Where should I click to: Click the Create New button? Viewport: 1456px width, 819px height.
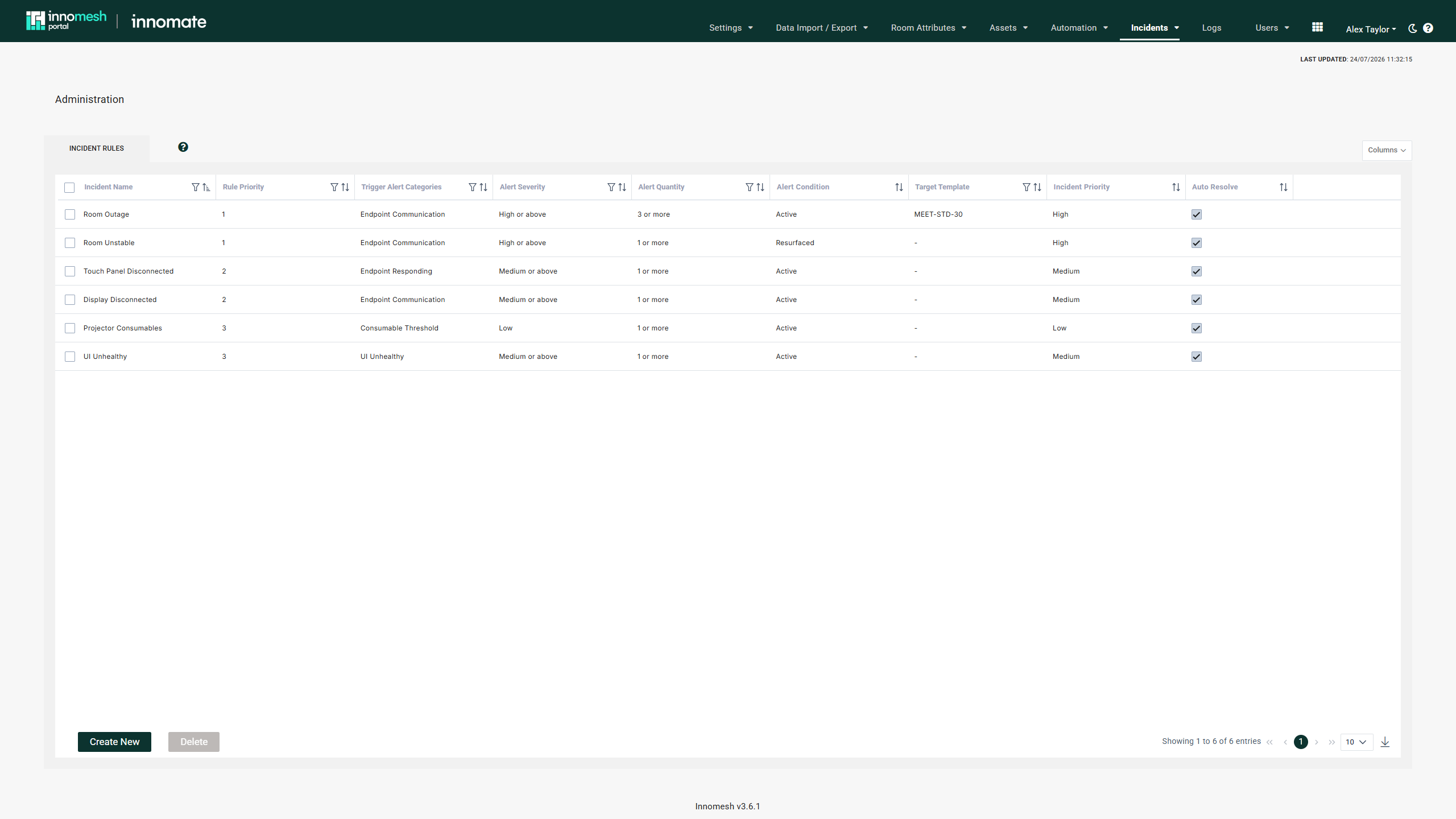click(x=114, y=742)
